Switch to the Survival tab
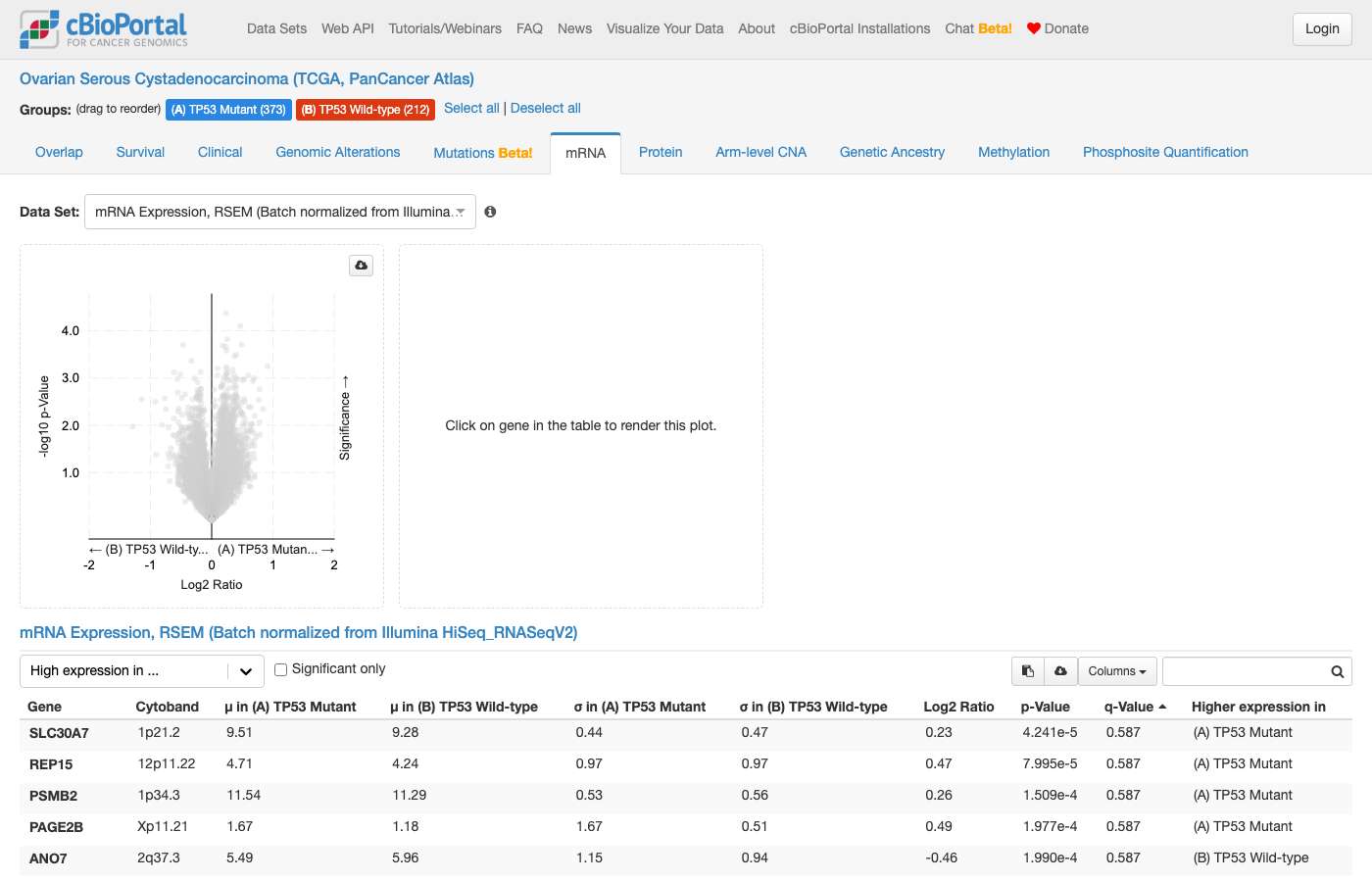Screen dimensions: 1372x882 click(140, 152)
